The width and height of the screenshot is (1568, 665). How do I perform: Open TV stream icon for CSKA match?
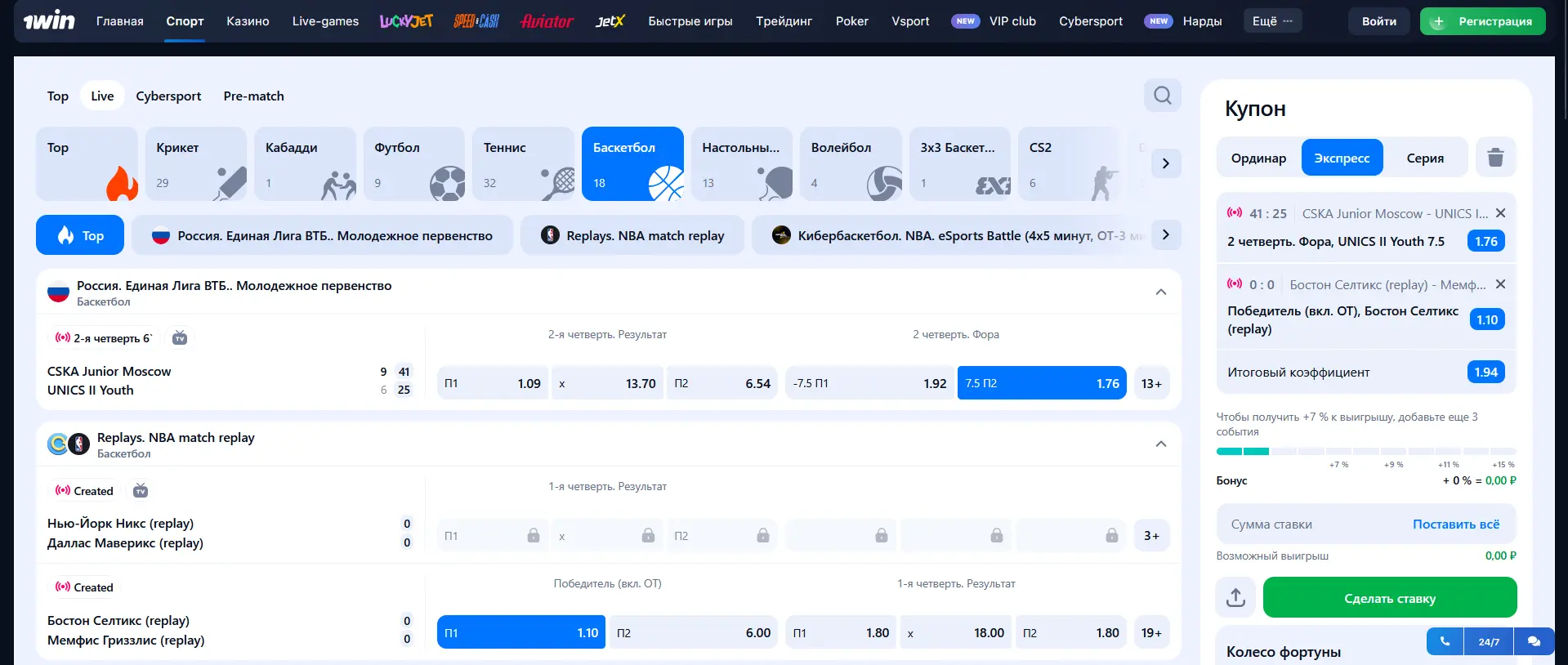[180, 338]
